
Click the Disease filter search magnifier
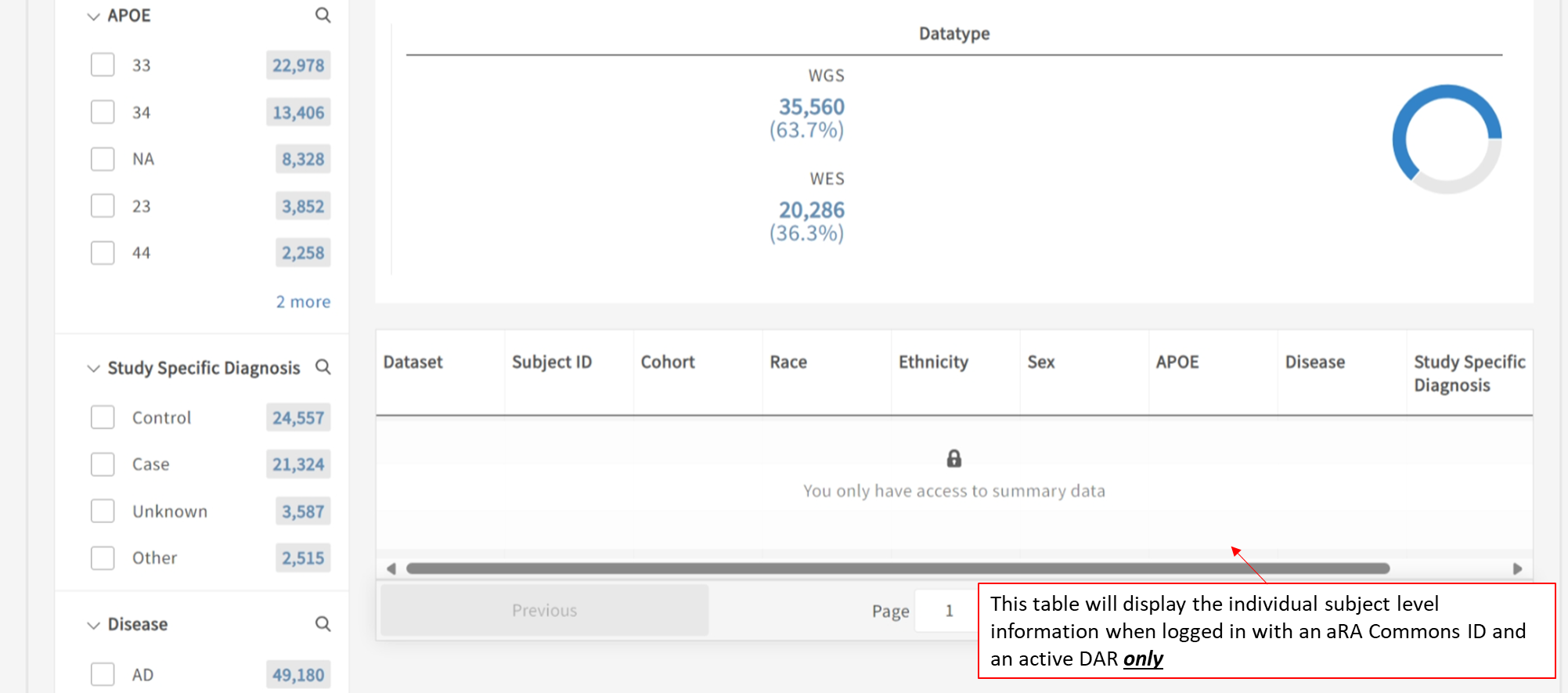point(323,623)
